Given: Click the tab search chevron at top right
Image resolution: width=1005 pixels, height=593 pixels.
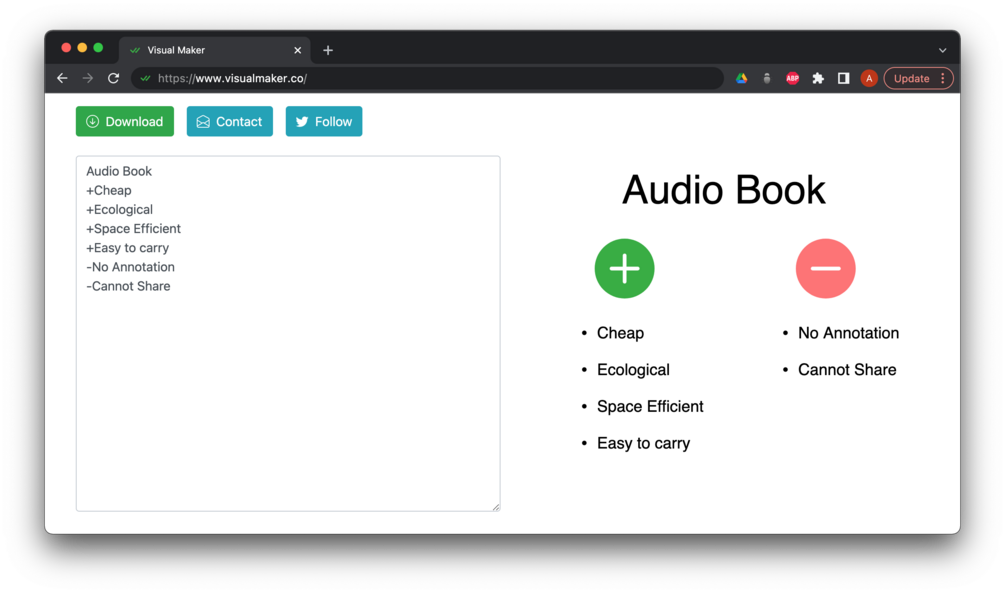Looking at the screenshot, I should (941, 48).
